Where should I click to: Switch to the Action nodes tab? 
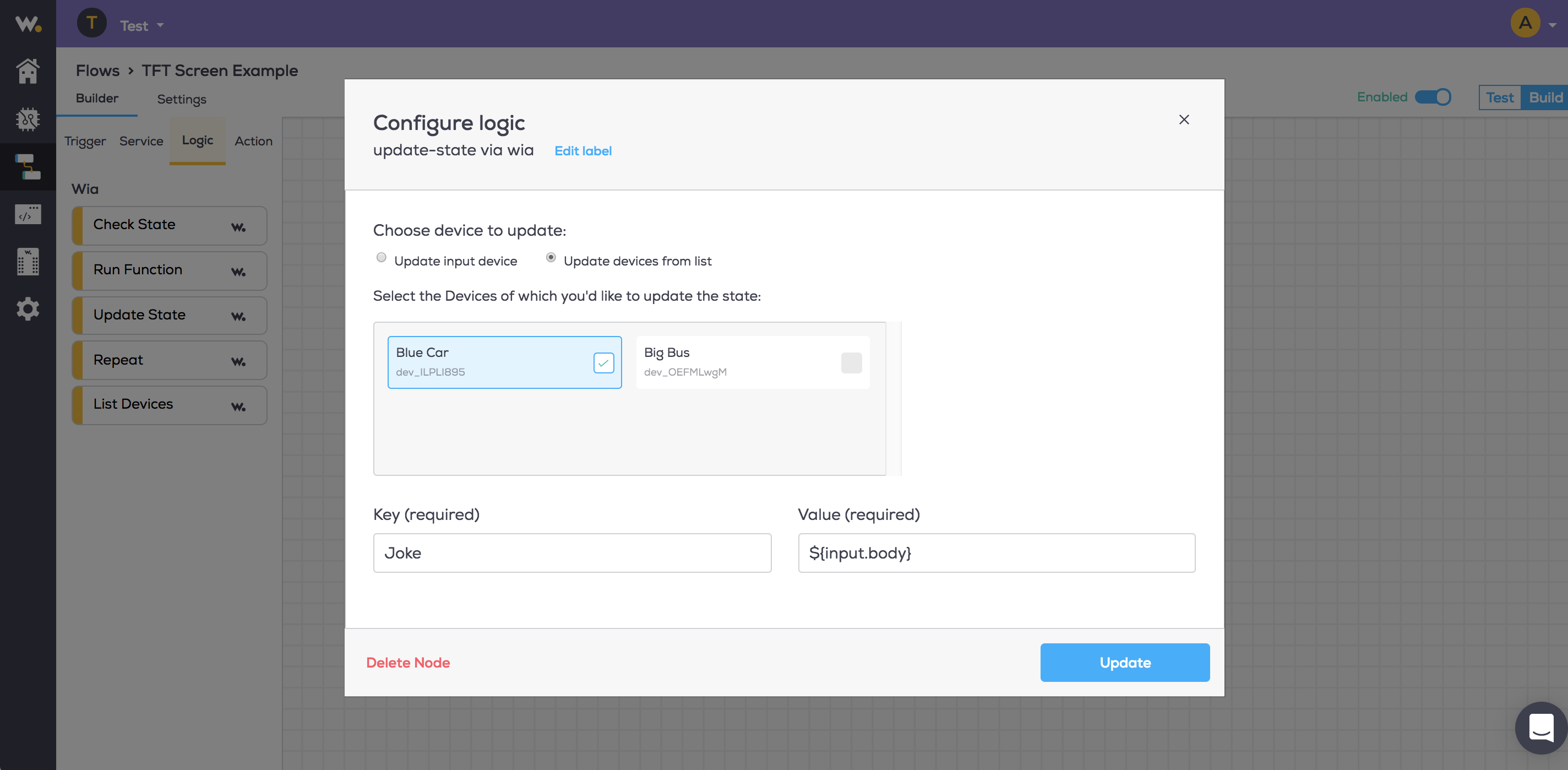click(x=253, y=140)
